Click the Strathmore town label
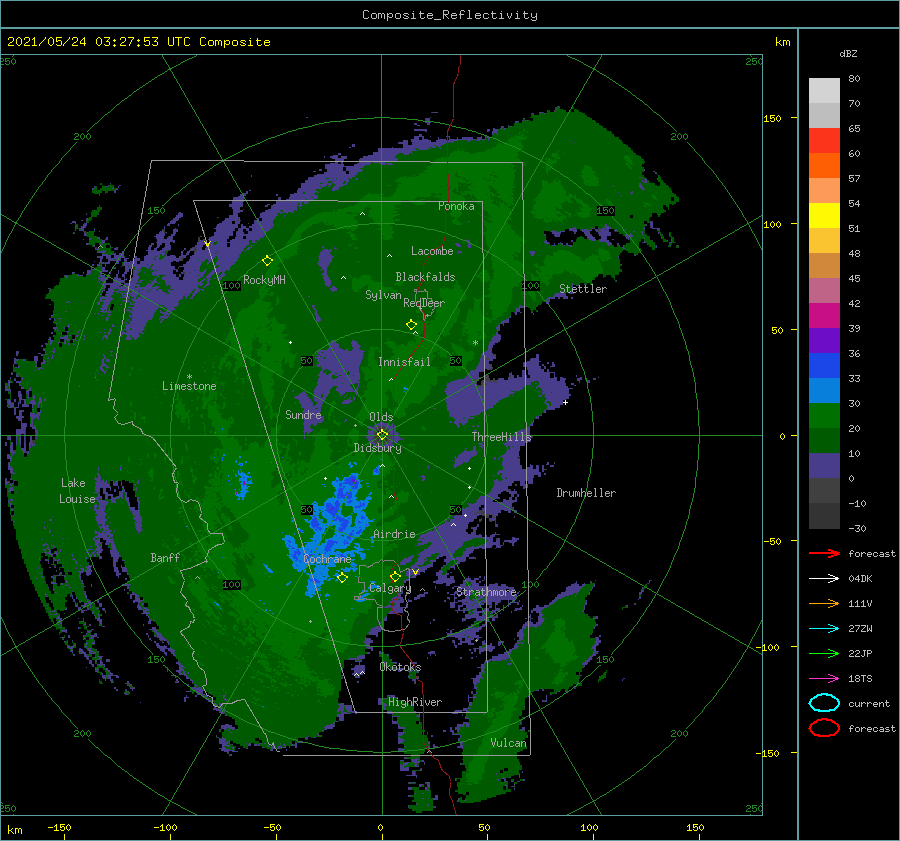This screenshot has width=900, height=841. click(486, 592)
